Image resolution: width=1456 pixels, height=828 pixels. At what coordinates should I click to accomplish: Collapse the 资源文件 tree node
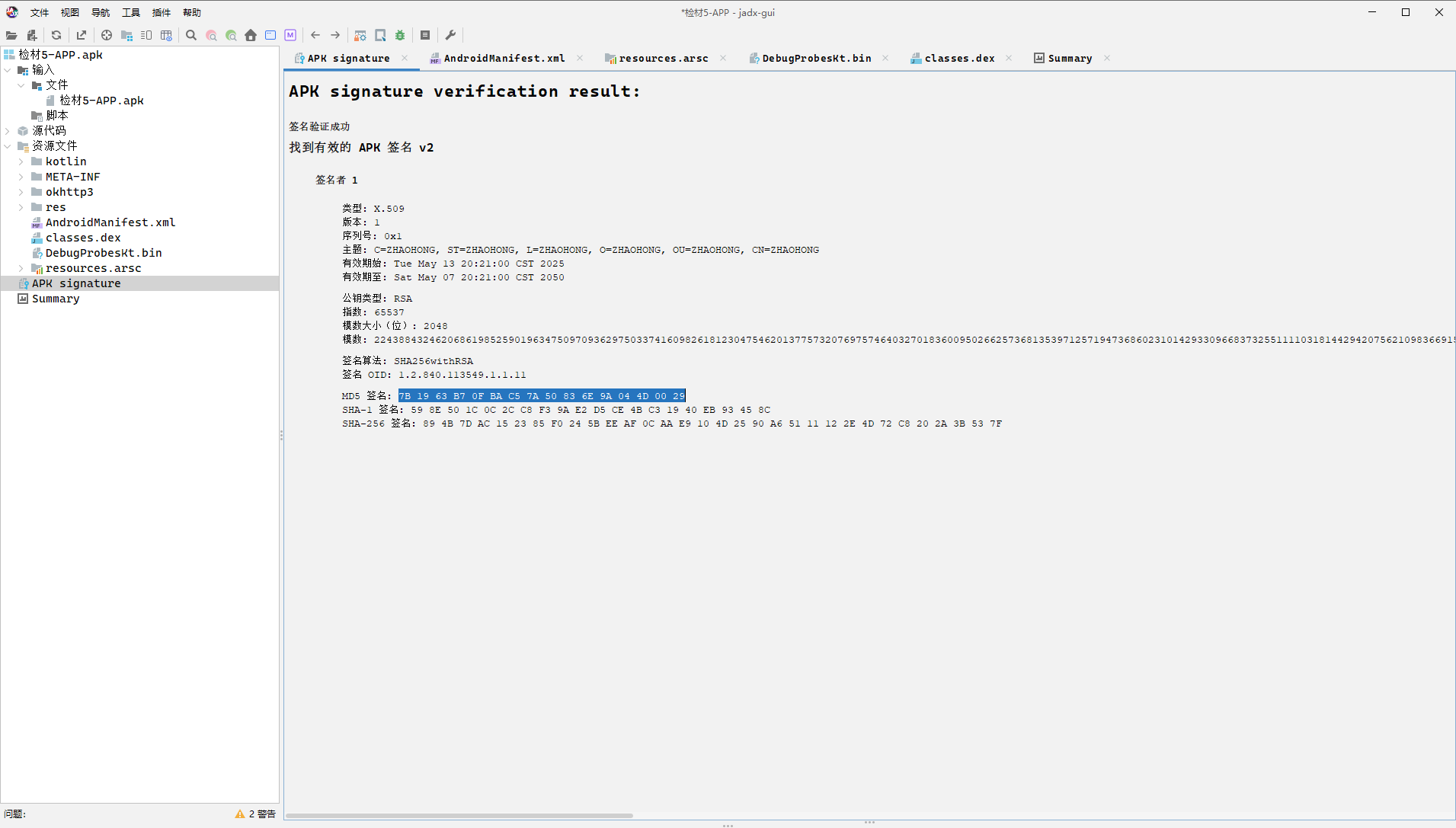[8, 146]
